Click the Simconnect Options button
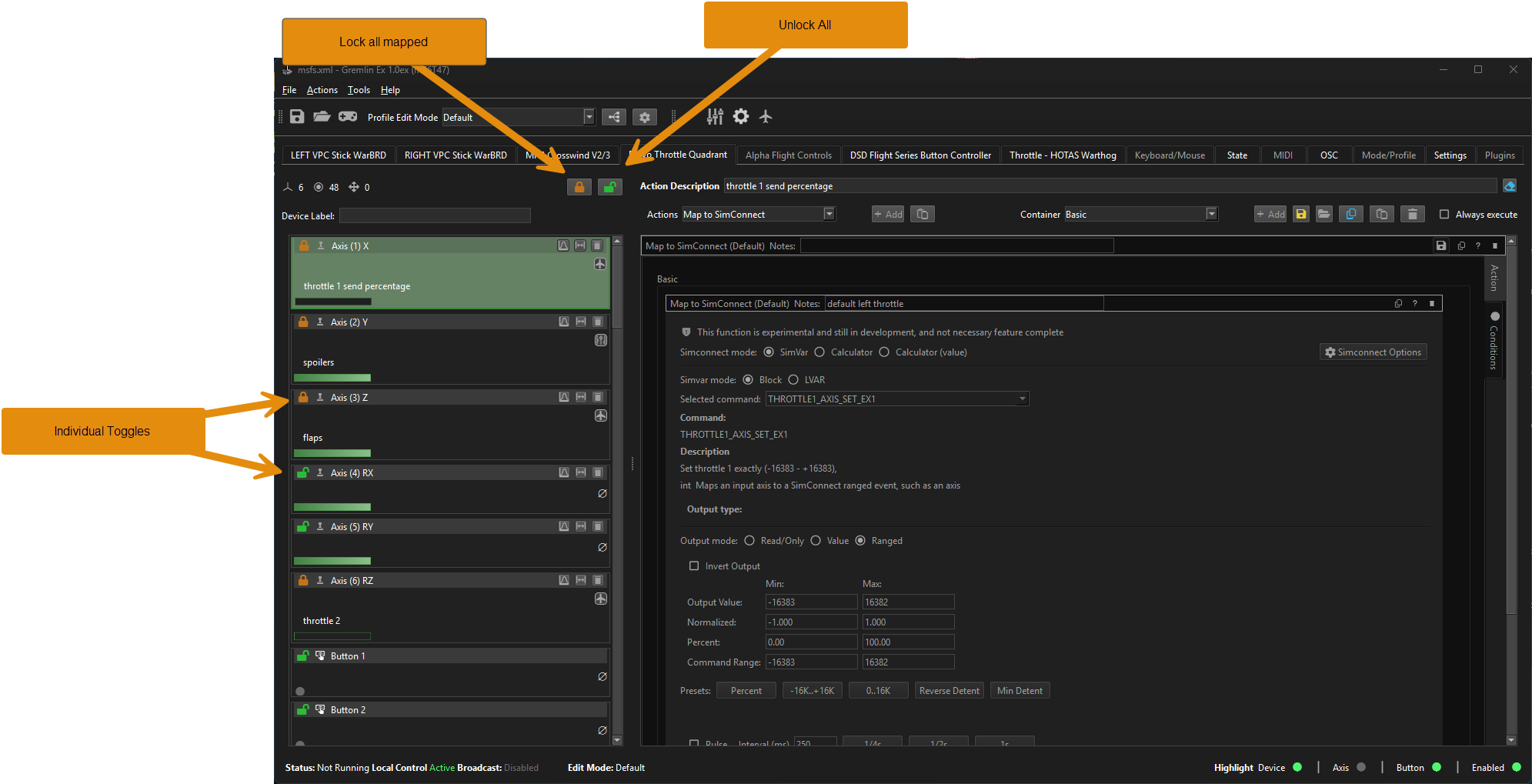Viewport: 1532px width, 784px height. click(1373, 352)
